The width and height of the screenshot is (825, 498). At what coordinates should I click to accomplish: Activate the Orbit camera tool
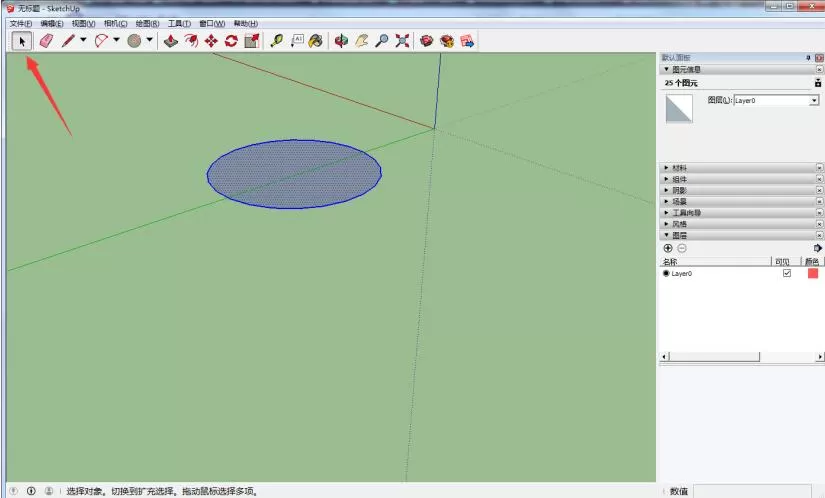(x=341, y=41)
